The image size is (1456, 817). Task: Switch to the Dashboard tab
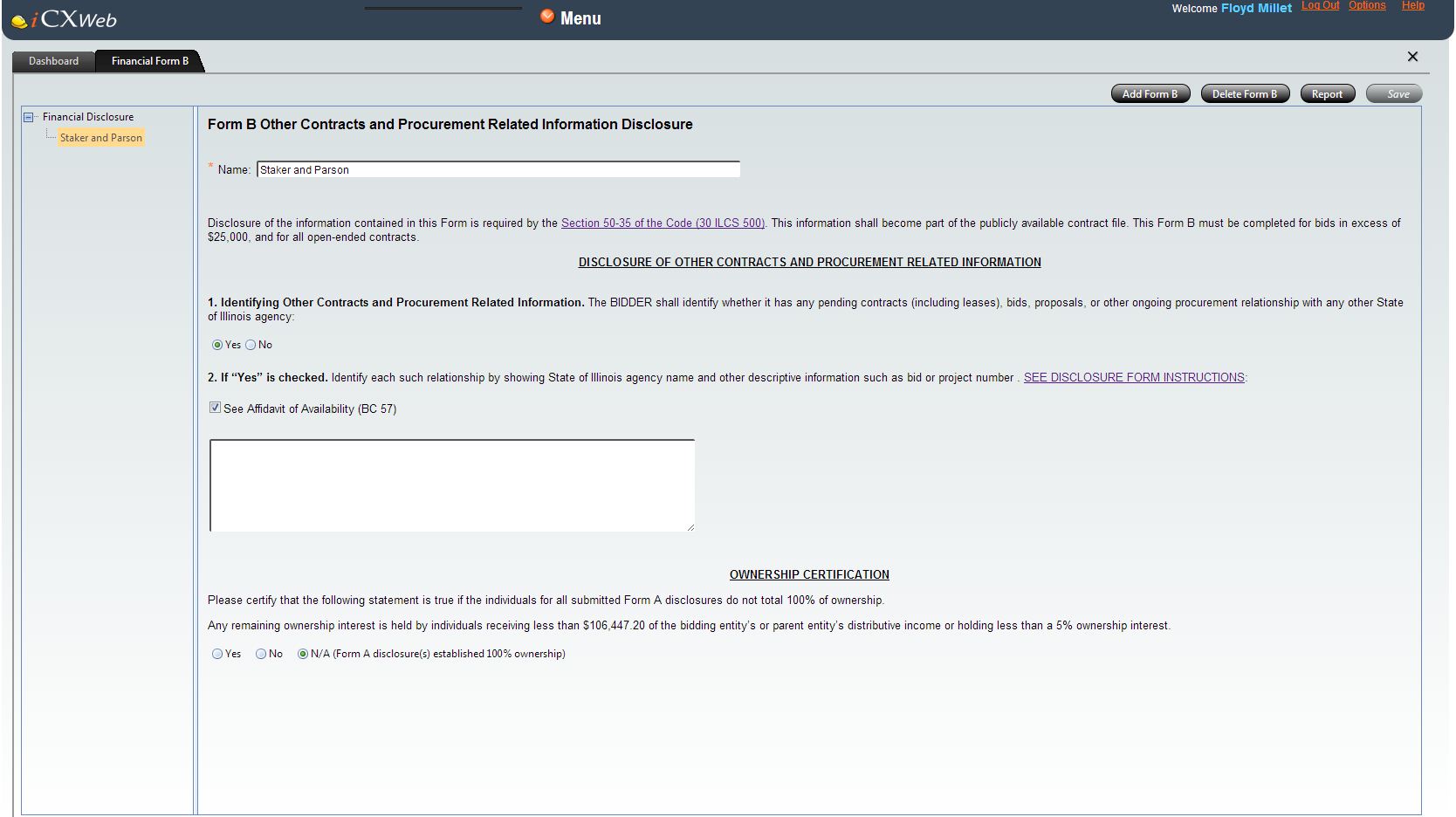point(53,61)
